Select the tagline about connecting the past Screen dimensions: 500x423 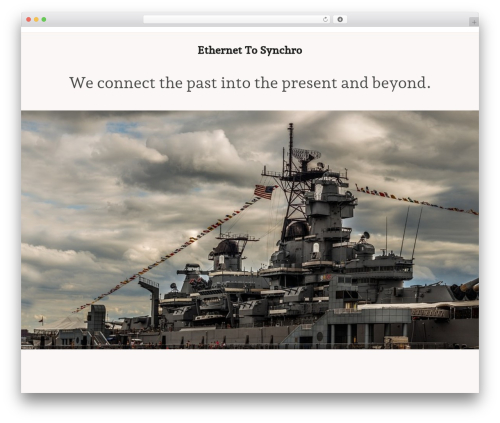[x=250, y=83]
